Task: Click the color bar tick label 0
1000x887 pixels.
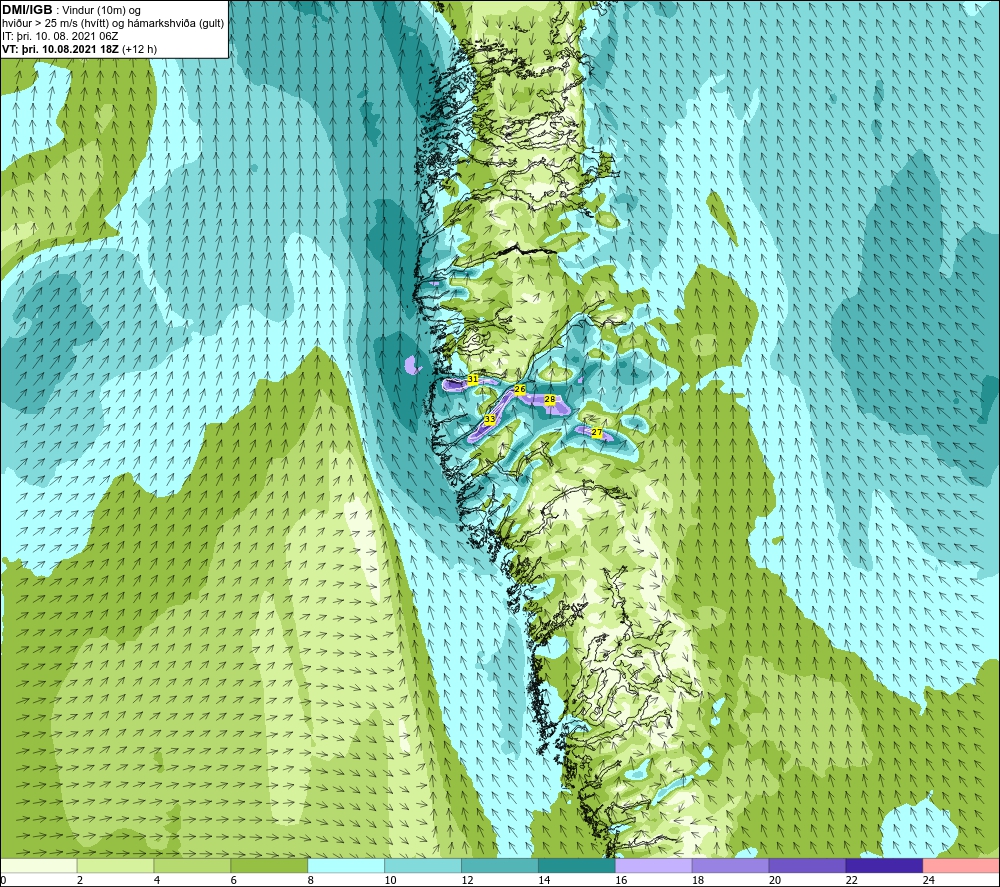Action: (x=4, y=880)
